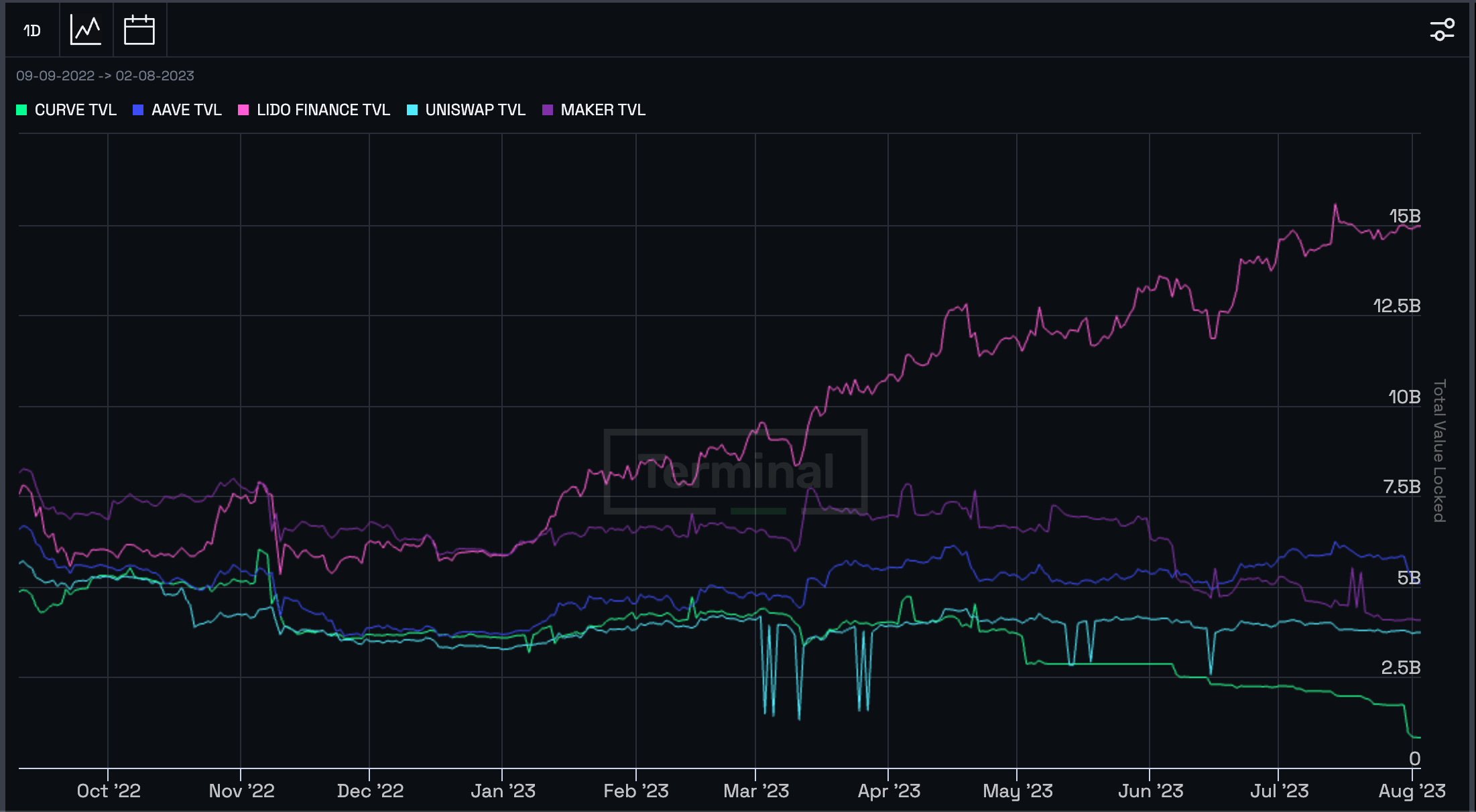Screen dimensions: 1476x812
Task: Click the 12.5B y-axis value
Action: [x=1396, y=306]
